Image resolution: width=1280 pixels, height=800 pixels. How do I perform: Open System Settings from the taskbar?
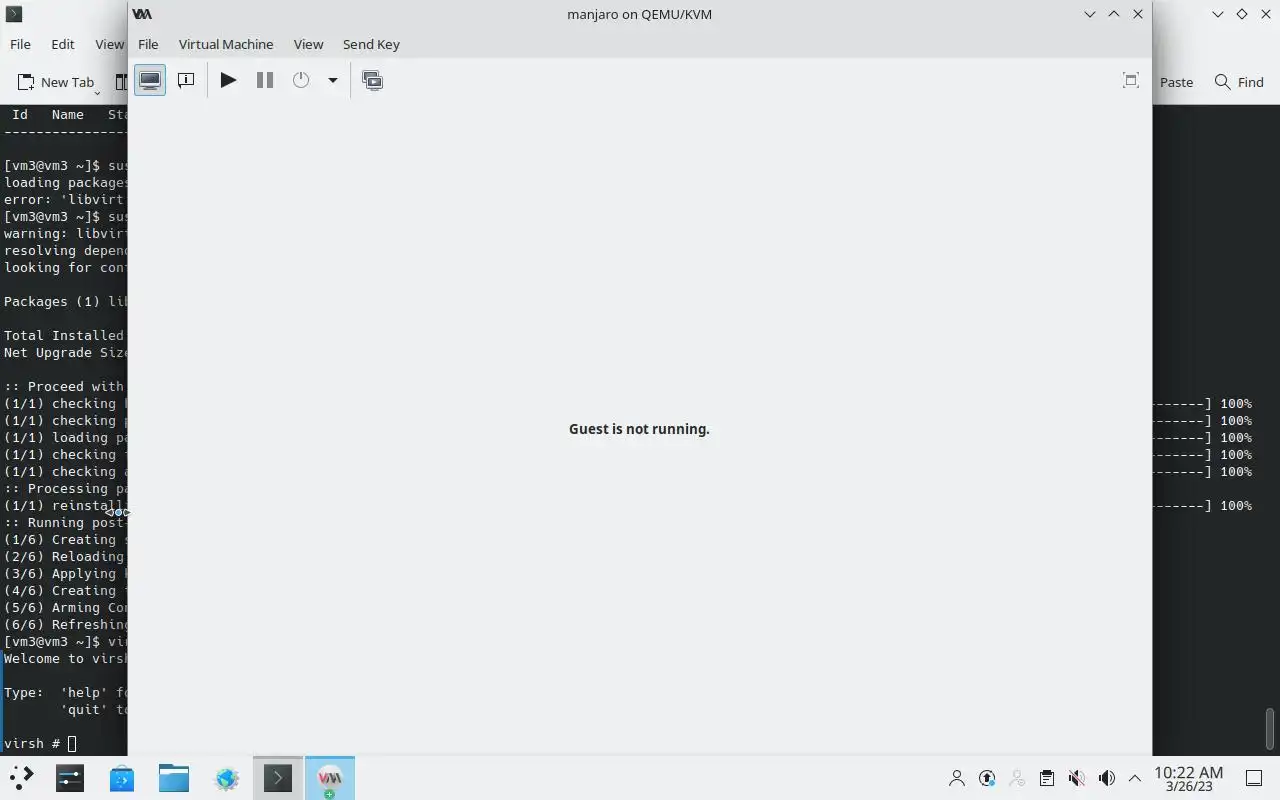click(70, 778)
